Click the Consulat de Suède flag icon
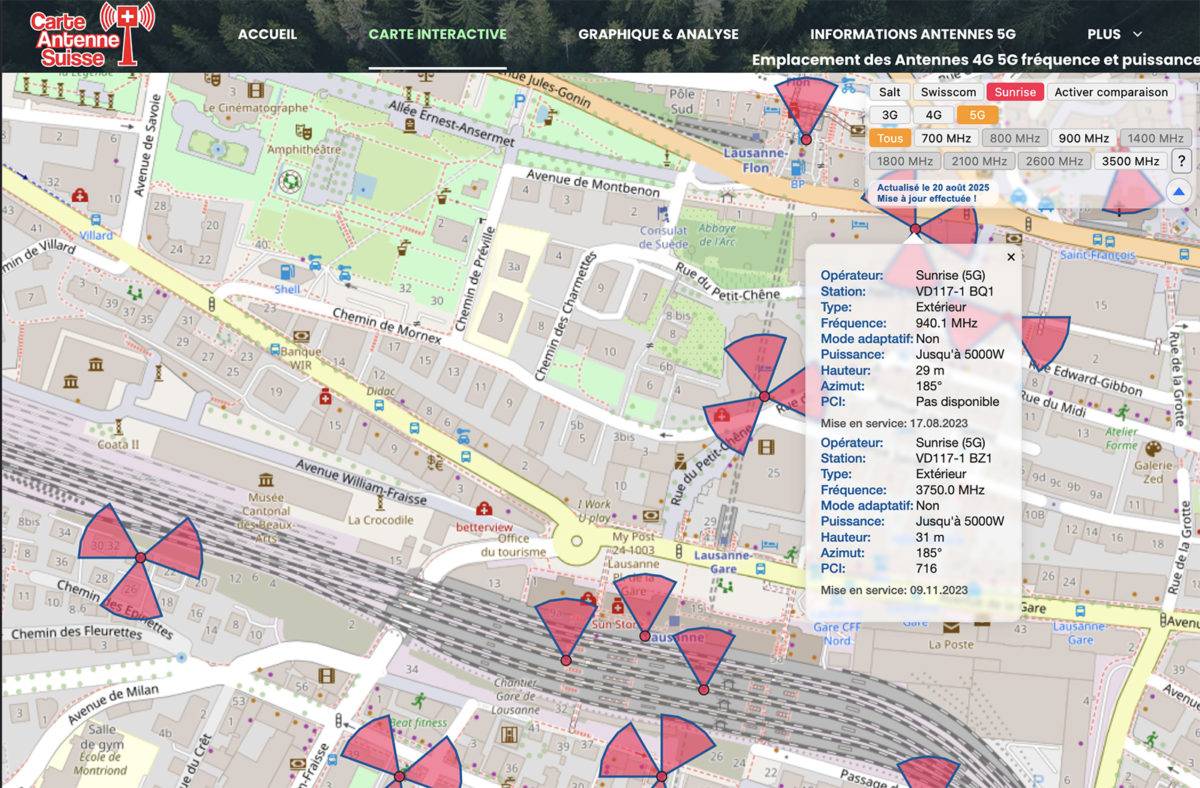The height and width of the screenshot is (788, 1200). pyautogui.click(x=662, y=213)
